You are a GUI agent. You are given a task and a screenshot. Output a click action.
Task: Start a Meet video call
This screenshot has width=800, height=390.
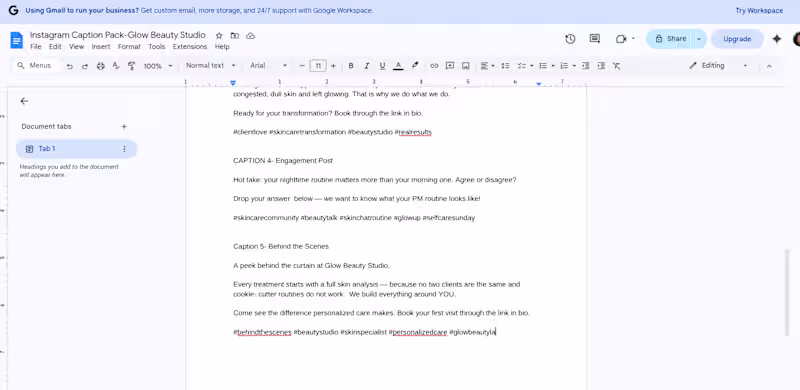621,39
